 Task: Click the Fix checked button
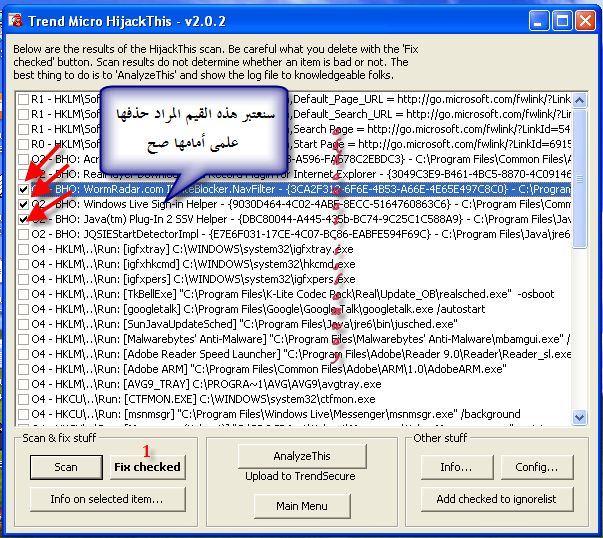(148, 467)
